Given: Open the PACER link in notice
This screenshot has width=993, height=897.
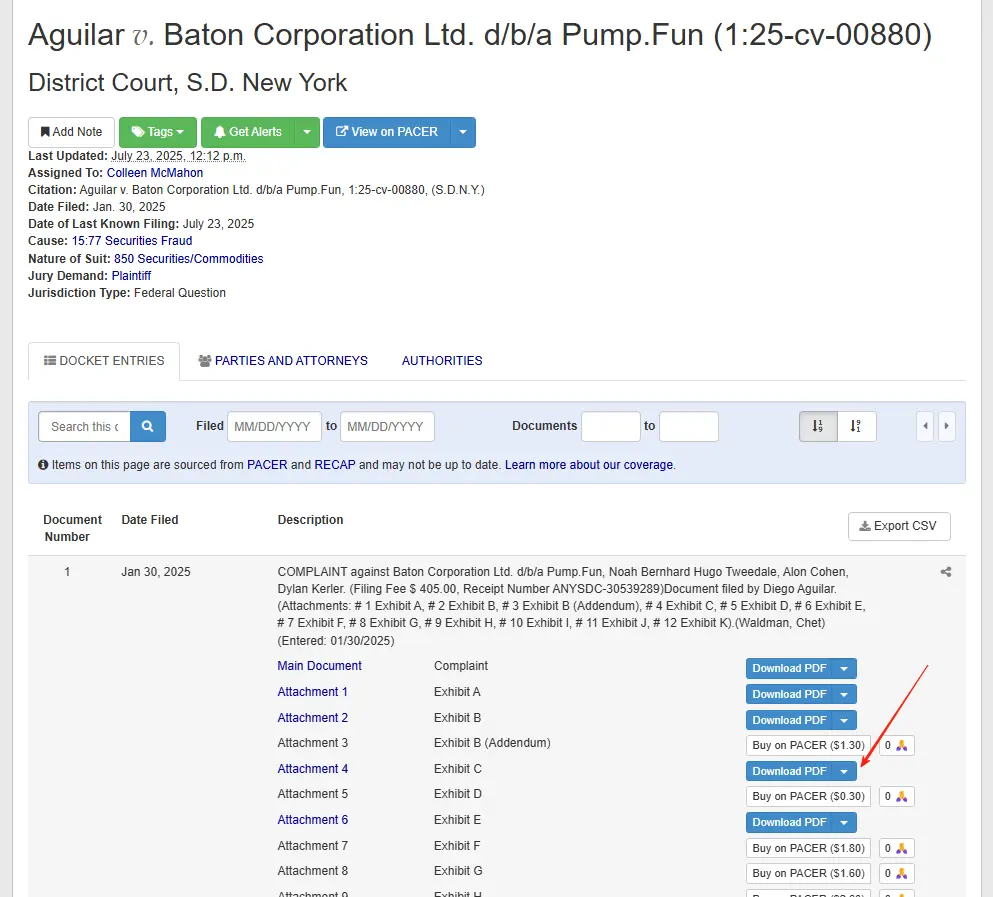Looking at the screenshot, I should 267,464.
